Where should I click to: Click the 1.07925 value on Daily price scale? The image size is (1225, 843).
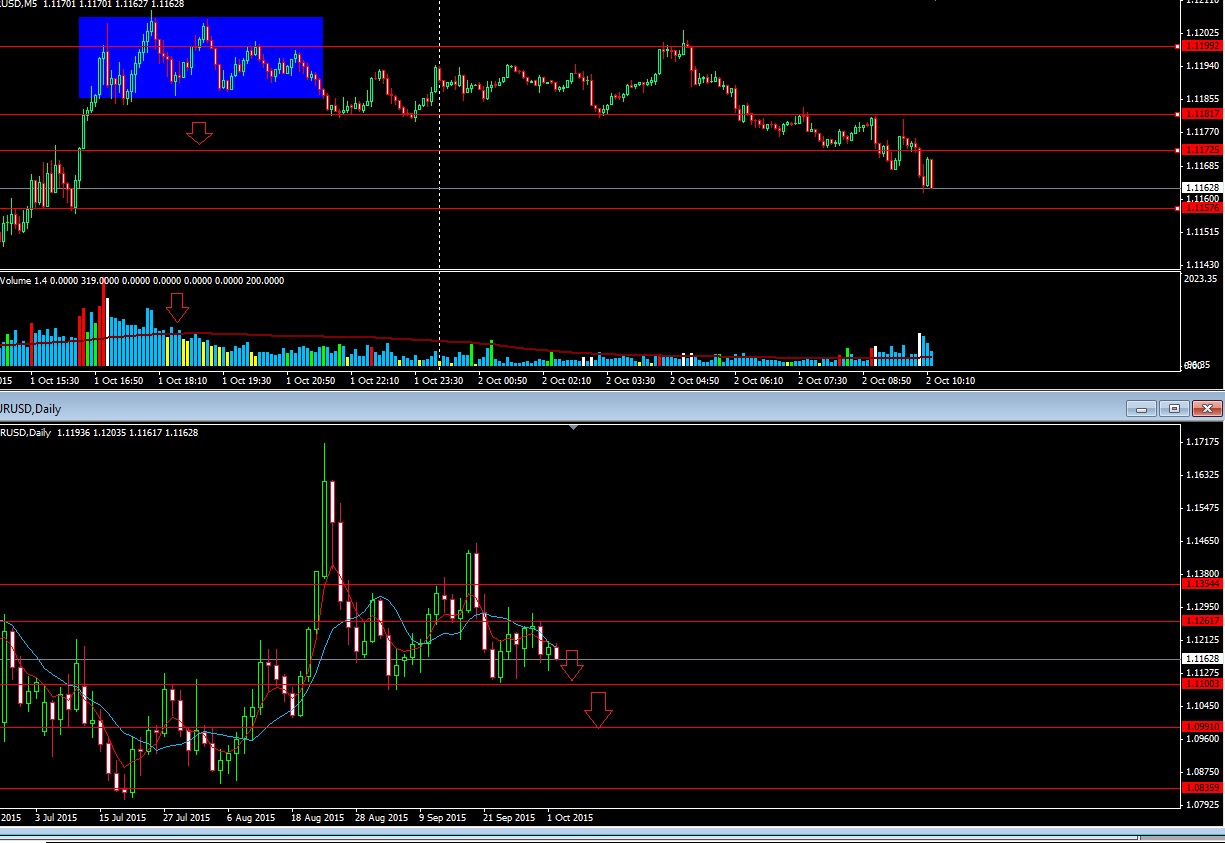[1200, 804]
